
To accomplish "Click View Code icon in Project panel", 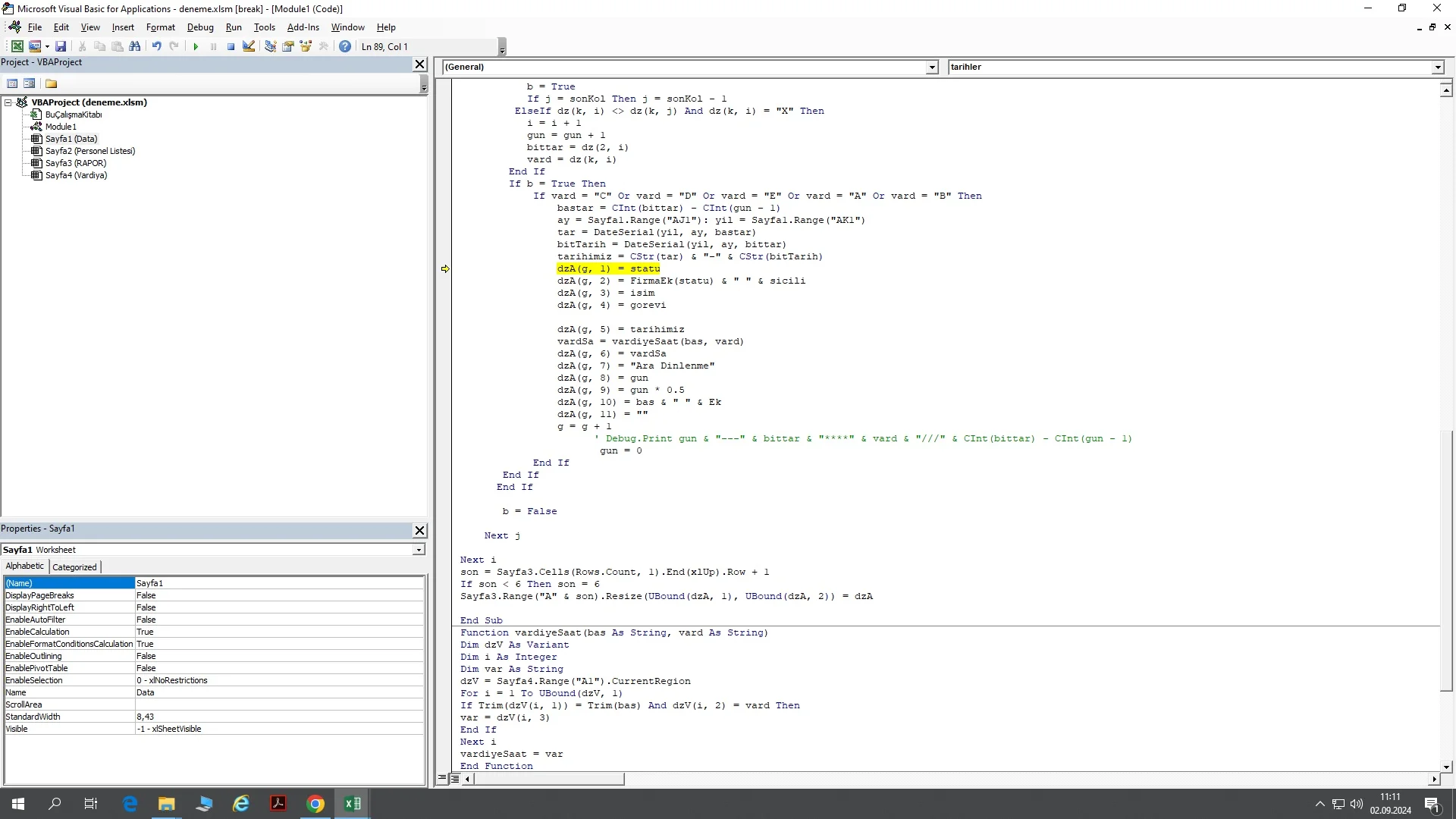I will (x=12, y=83).
